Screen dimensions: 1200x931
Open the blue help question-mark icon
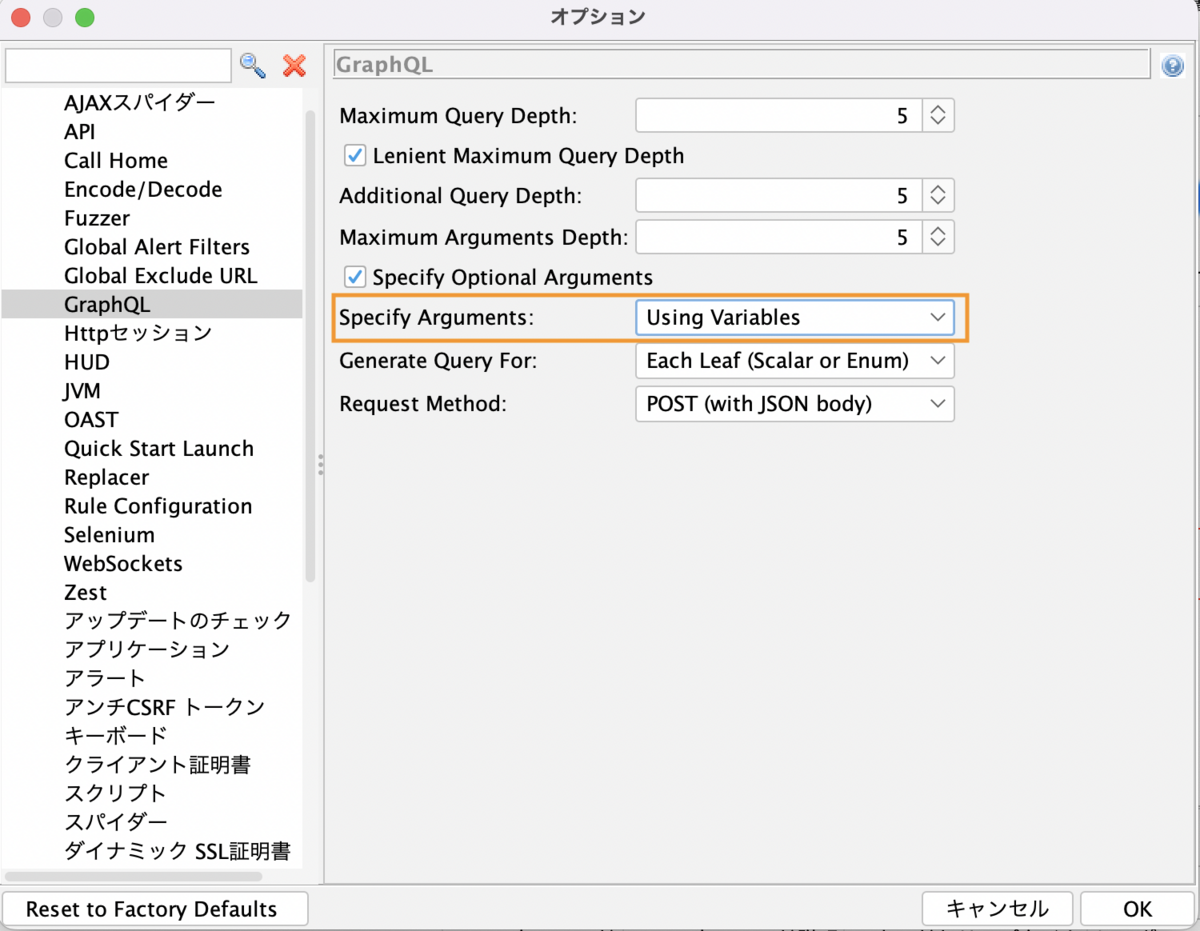pyautogui.click(x=1173, y=66)
